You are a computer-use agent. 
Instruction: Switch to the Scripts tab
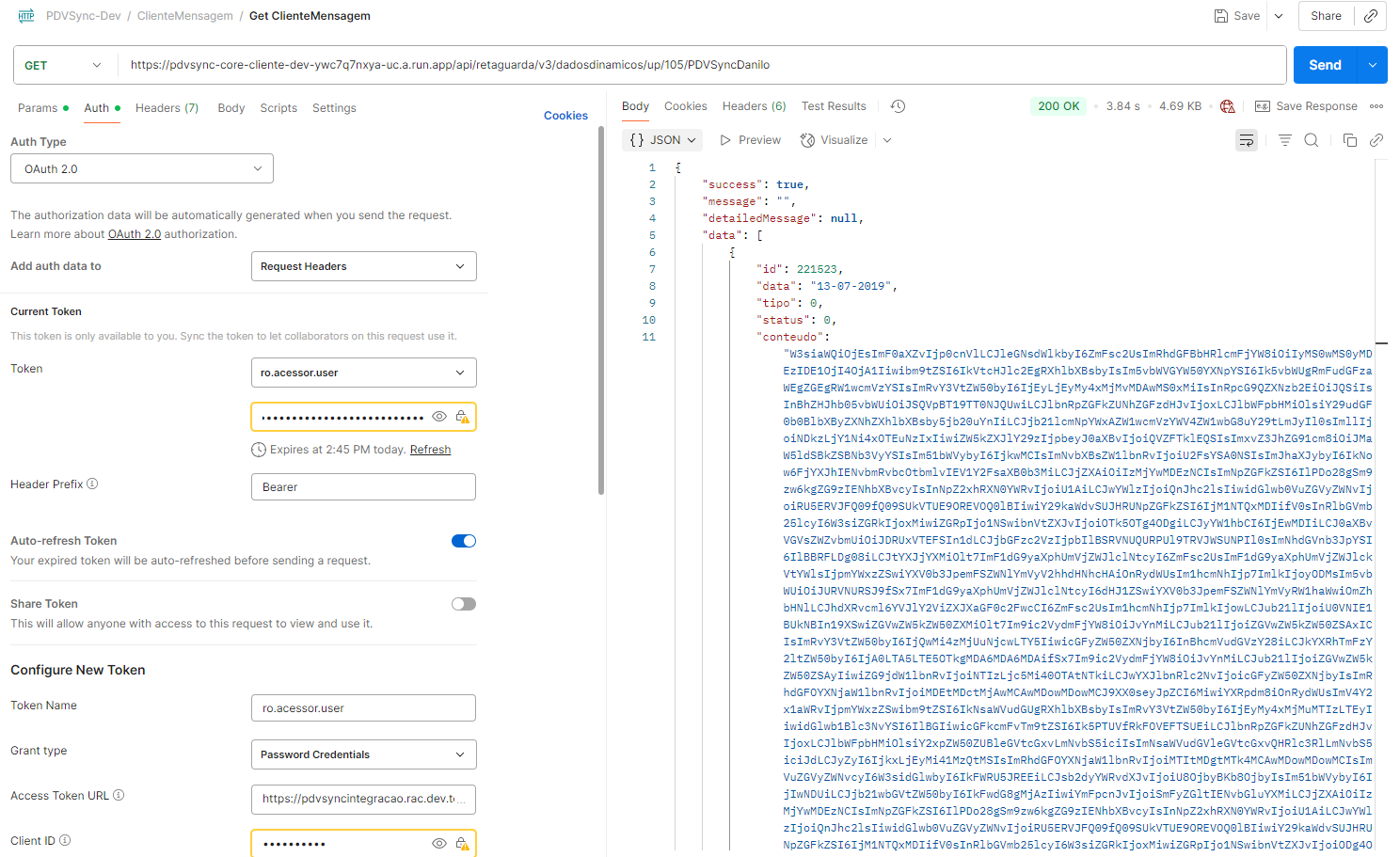278,108
